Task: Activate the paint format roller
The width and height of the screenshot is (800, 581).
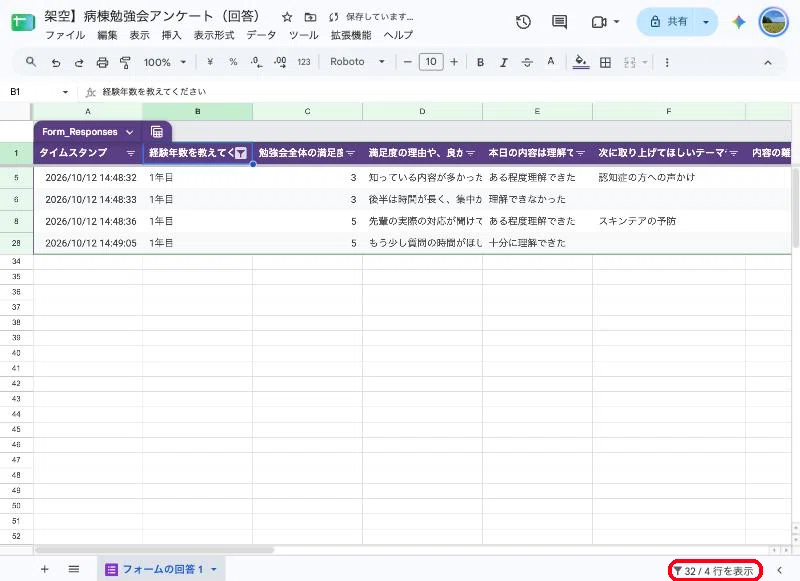Action: tap(125, 63)
